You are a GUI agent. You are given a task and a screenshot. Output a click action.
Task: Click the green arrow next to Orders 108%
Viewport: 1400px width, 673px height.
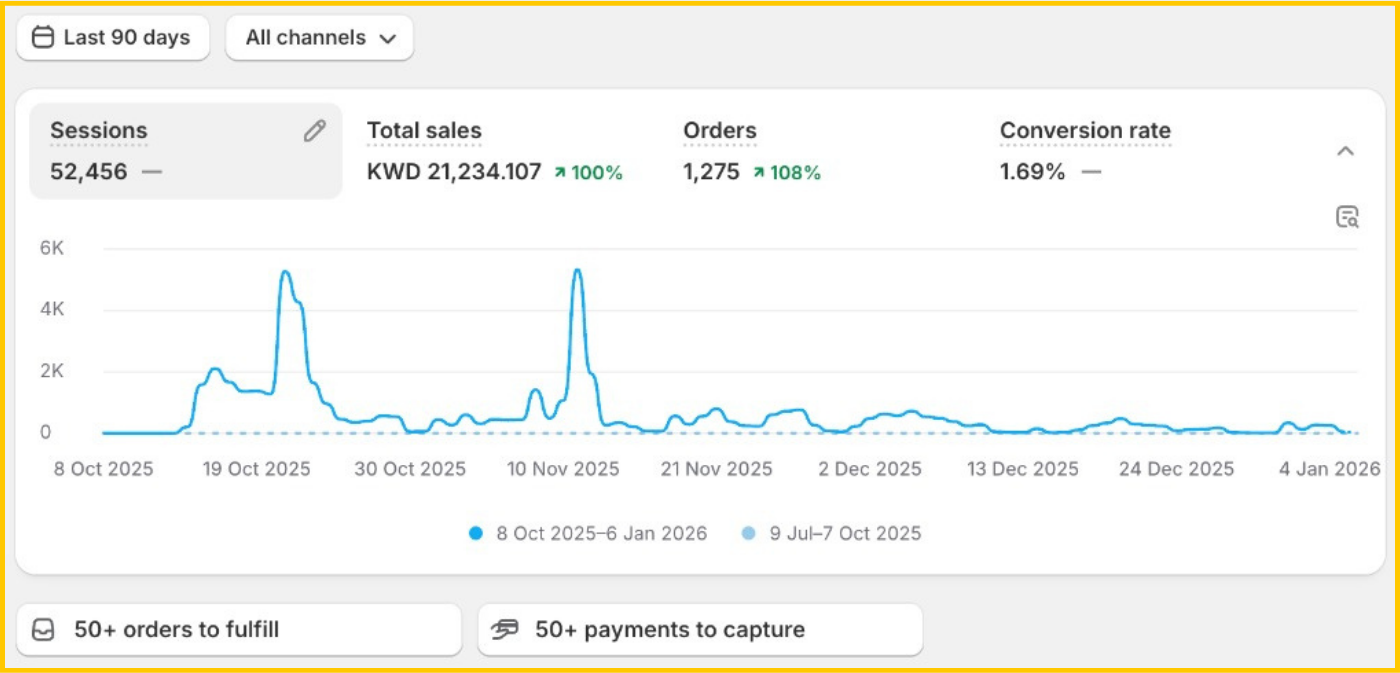759,173
